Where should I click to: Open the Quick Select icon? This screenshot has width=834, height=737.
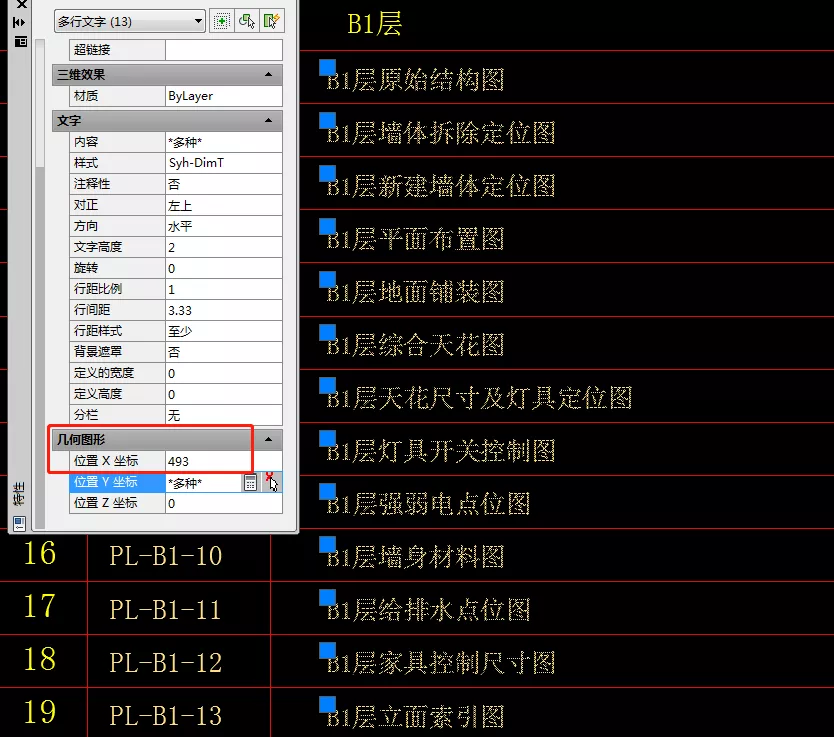(x=271, y=21)
